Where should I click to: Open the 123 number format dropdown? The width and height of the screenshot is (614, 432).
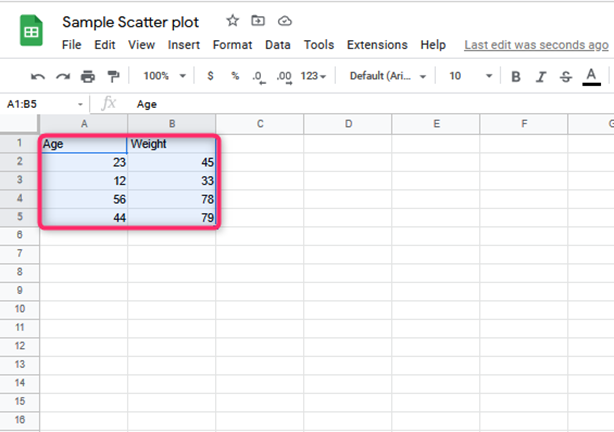point(313,76)
